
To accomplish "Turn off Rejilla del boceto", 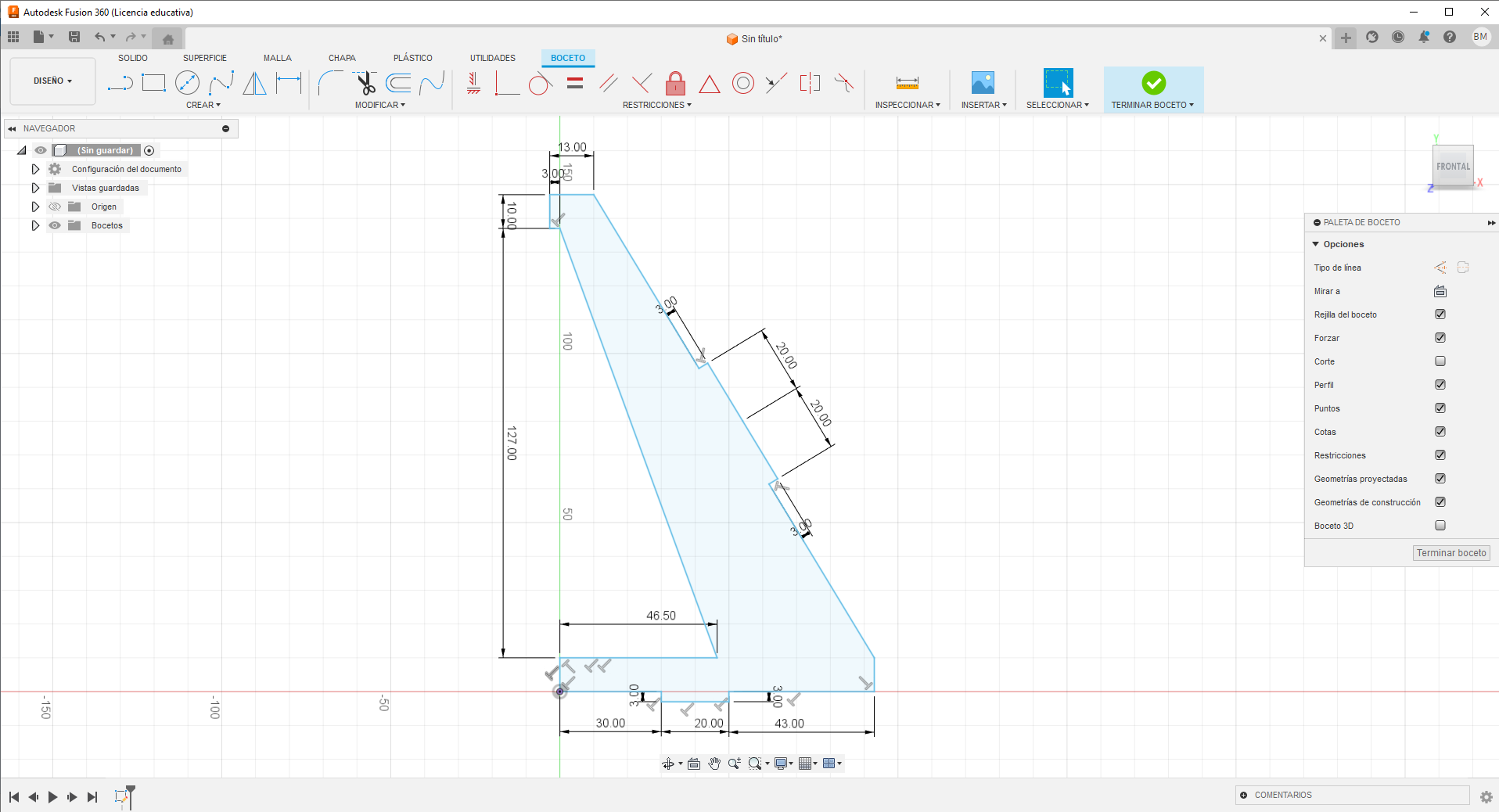I will click(x=1440, y=314).
